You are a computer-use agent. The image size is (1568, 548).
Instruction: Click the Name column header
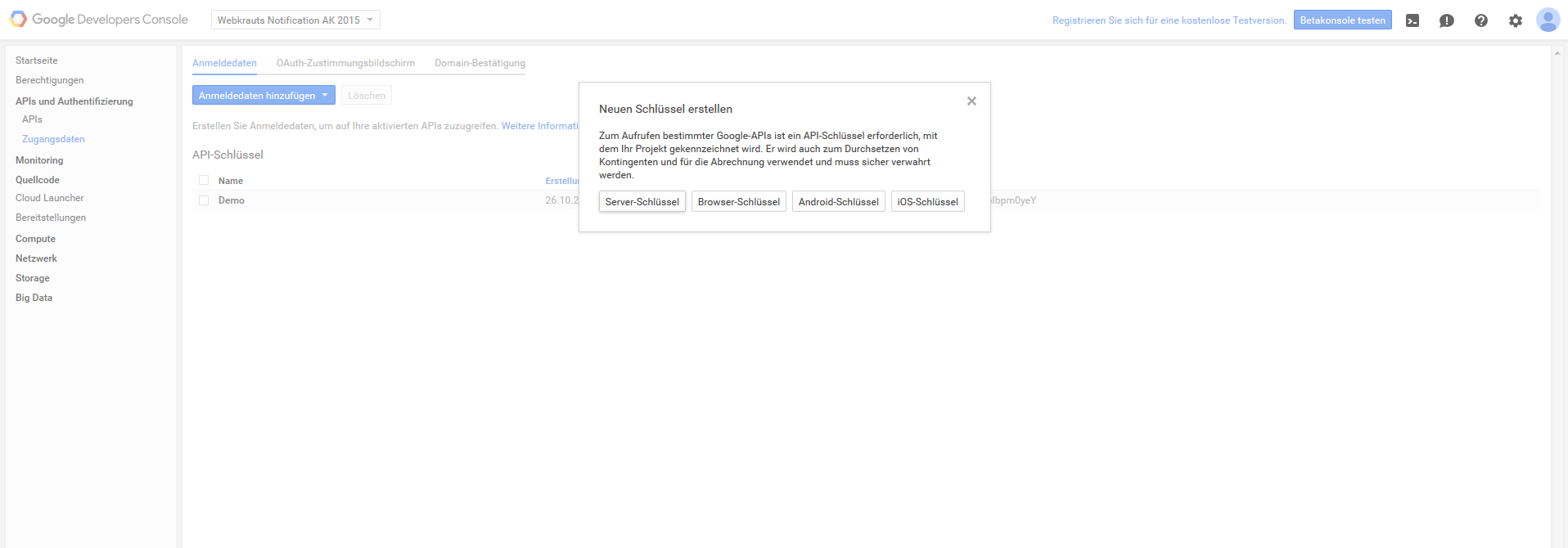coord(231,181)
